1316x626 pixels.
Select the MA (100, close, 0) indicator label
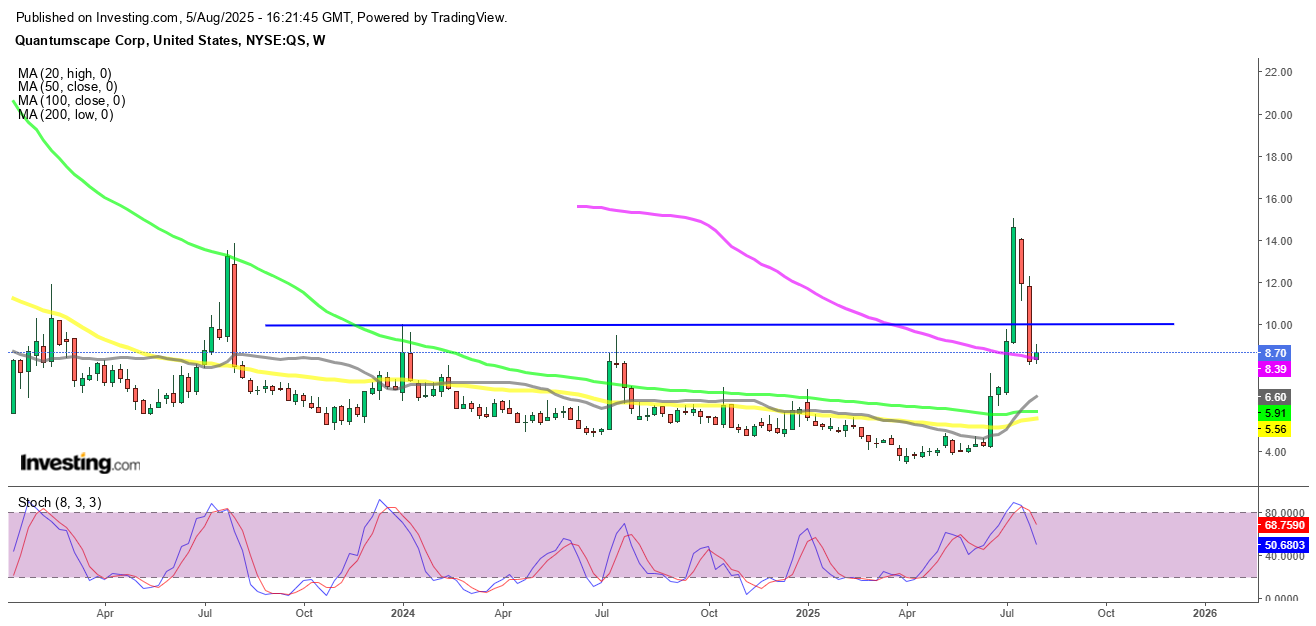[70, 101]
